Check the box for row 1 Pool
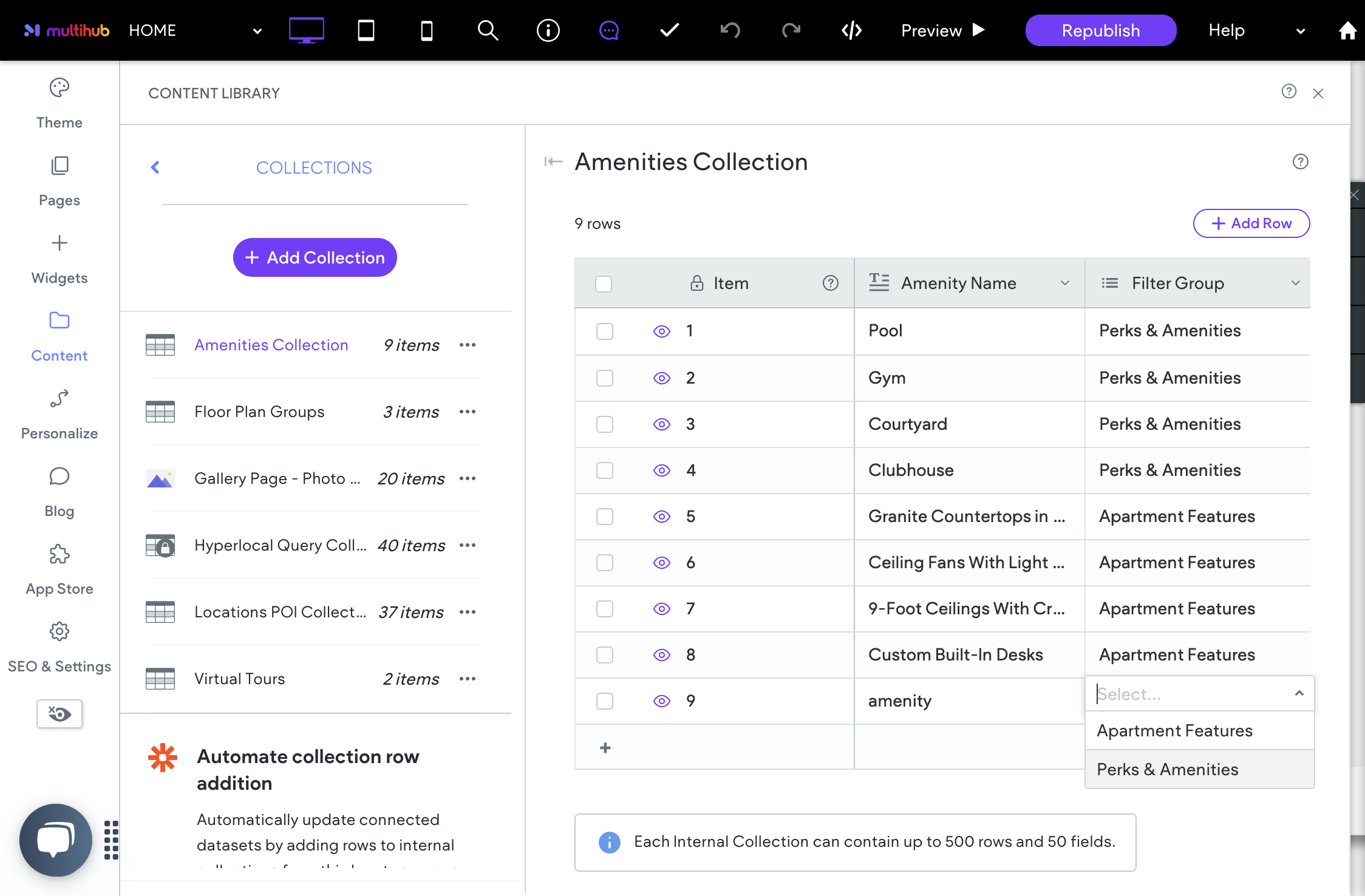This screenshot has width=1365, height=896. click(x=605, y=331)
